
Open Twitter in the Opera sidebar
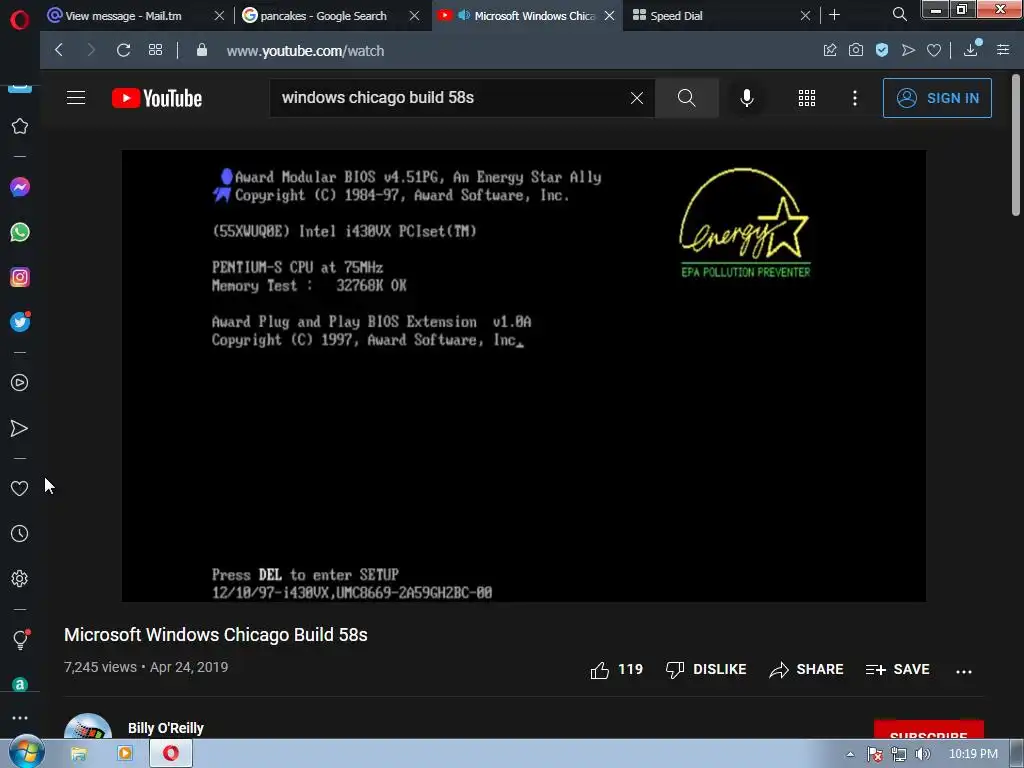coord(20,322)
